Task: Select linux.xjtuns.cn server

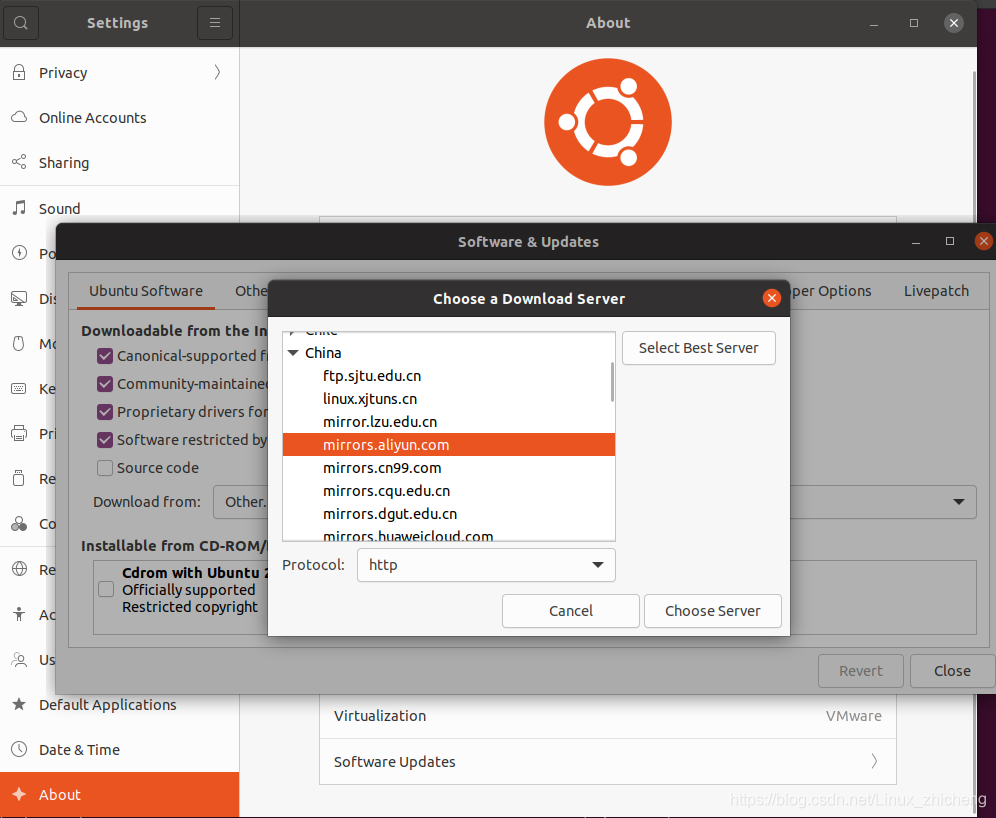Action: click(448, 399)
